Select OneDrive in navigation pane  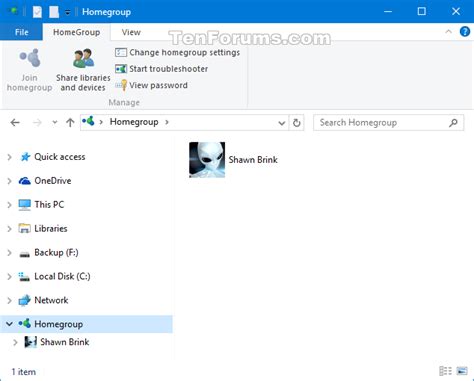pyautogui.click(x=53, y=181)
